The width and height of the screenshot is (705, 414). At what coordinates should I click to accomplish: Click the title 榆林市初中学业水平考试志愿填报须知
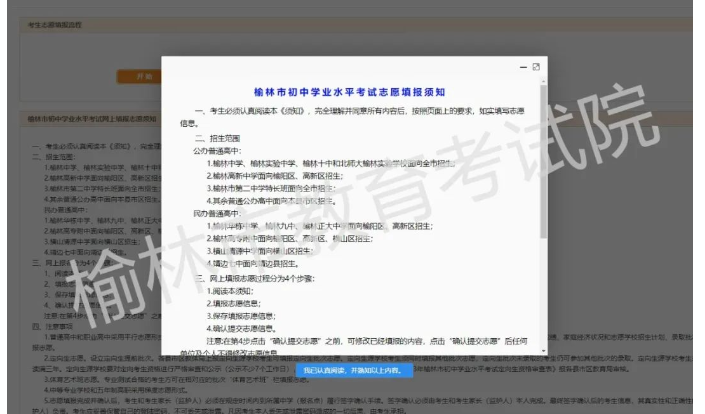[x=349, y=92]
